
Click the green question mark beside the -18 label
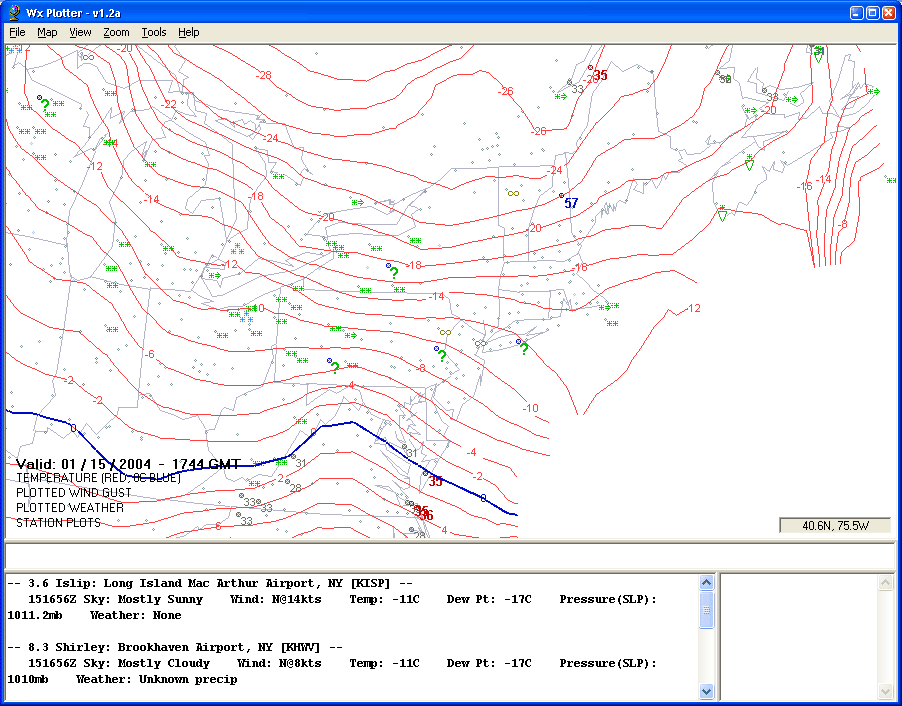tap(394, 273)
